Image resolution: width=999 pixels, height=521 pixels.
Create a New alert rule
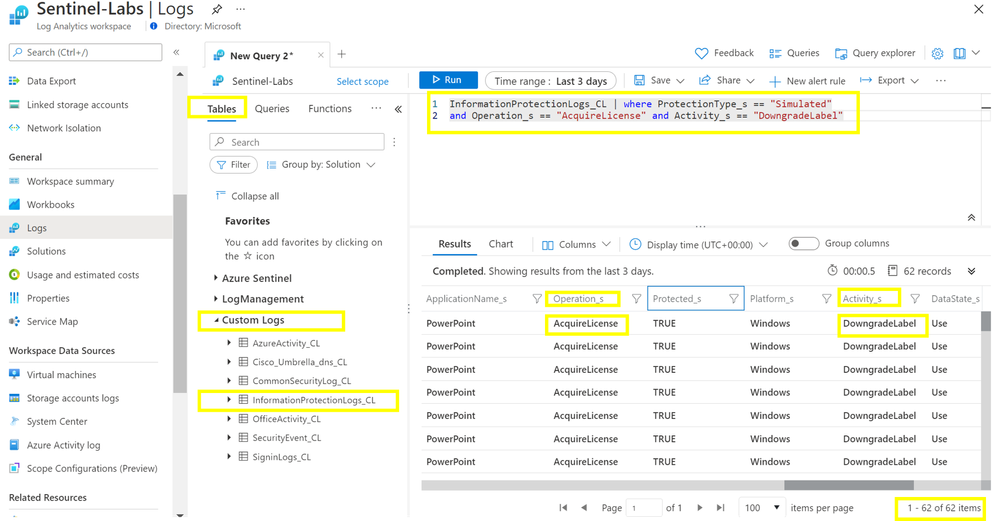tap(807, 81)
